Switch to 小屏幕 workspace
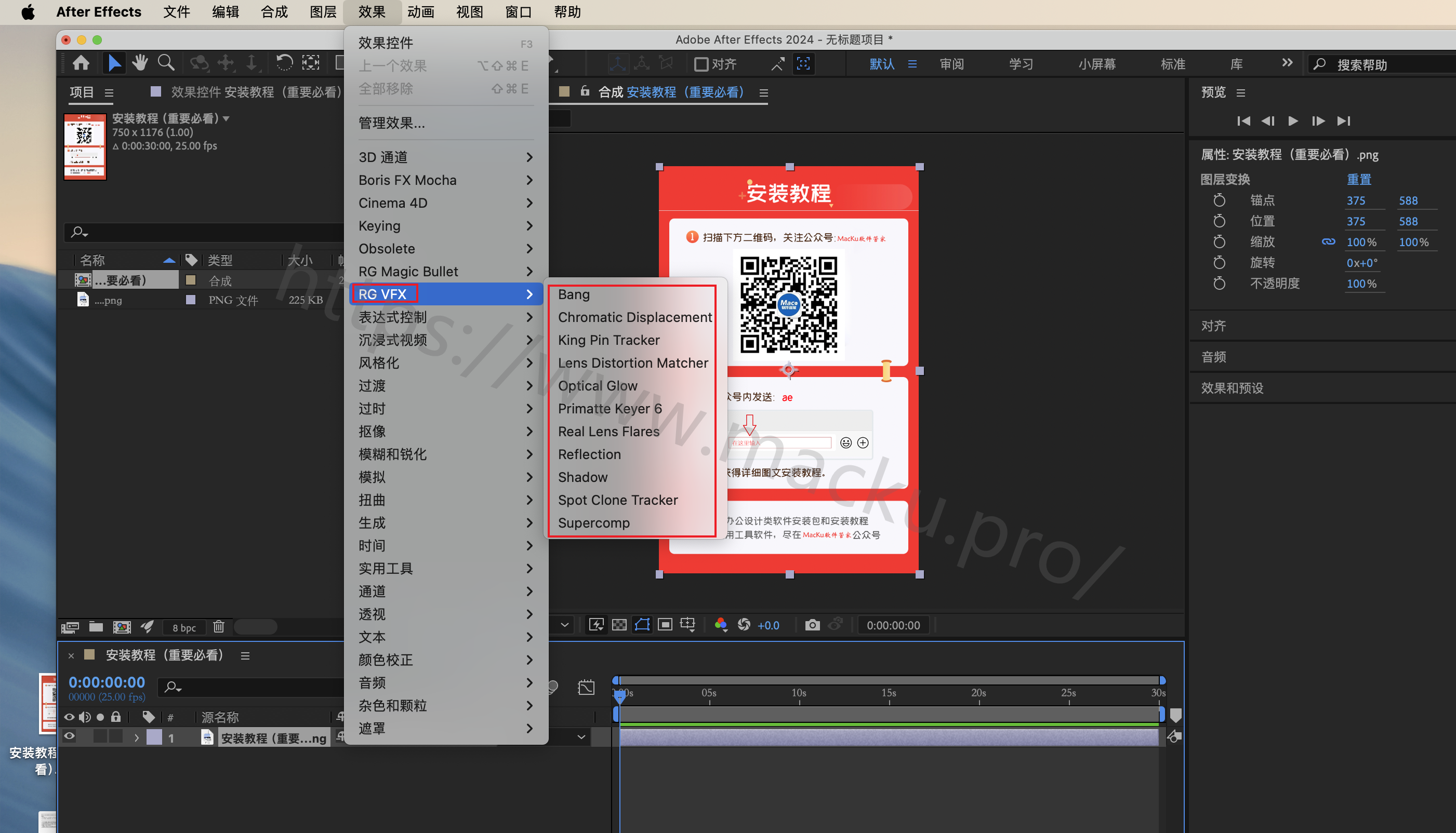The height and width of the screenshot is (833, 1456). [x=1097, y=64]
